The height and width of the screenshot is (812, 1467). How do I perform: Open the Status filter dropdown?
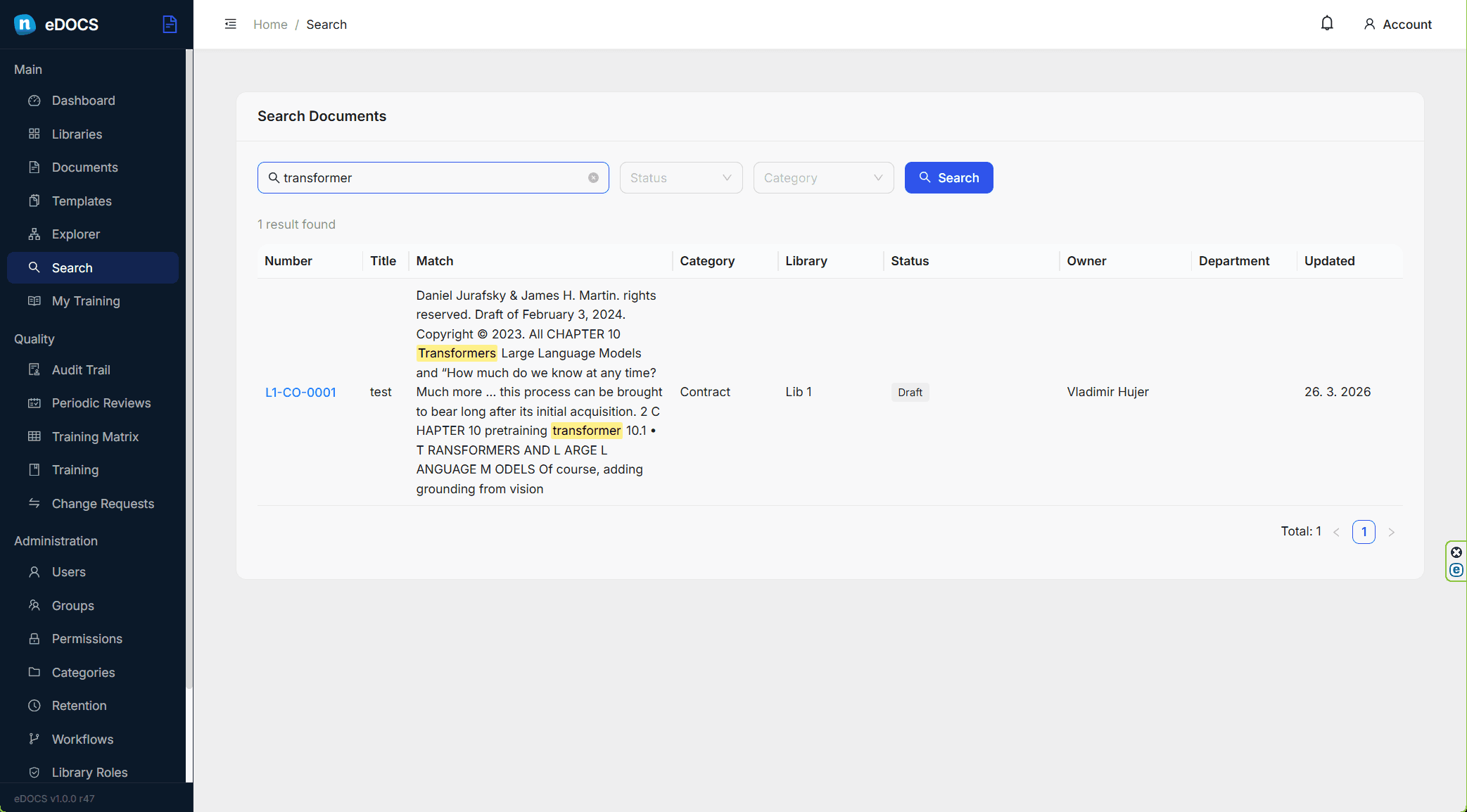coord(681,178)
